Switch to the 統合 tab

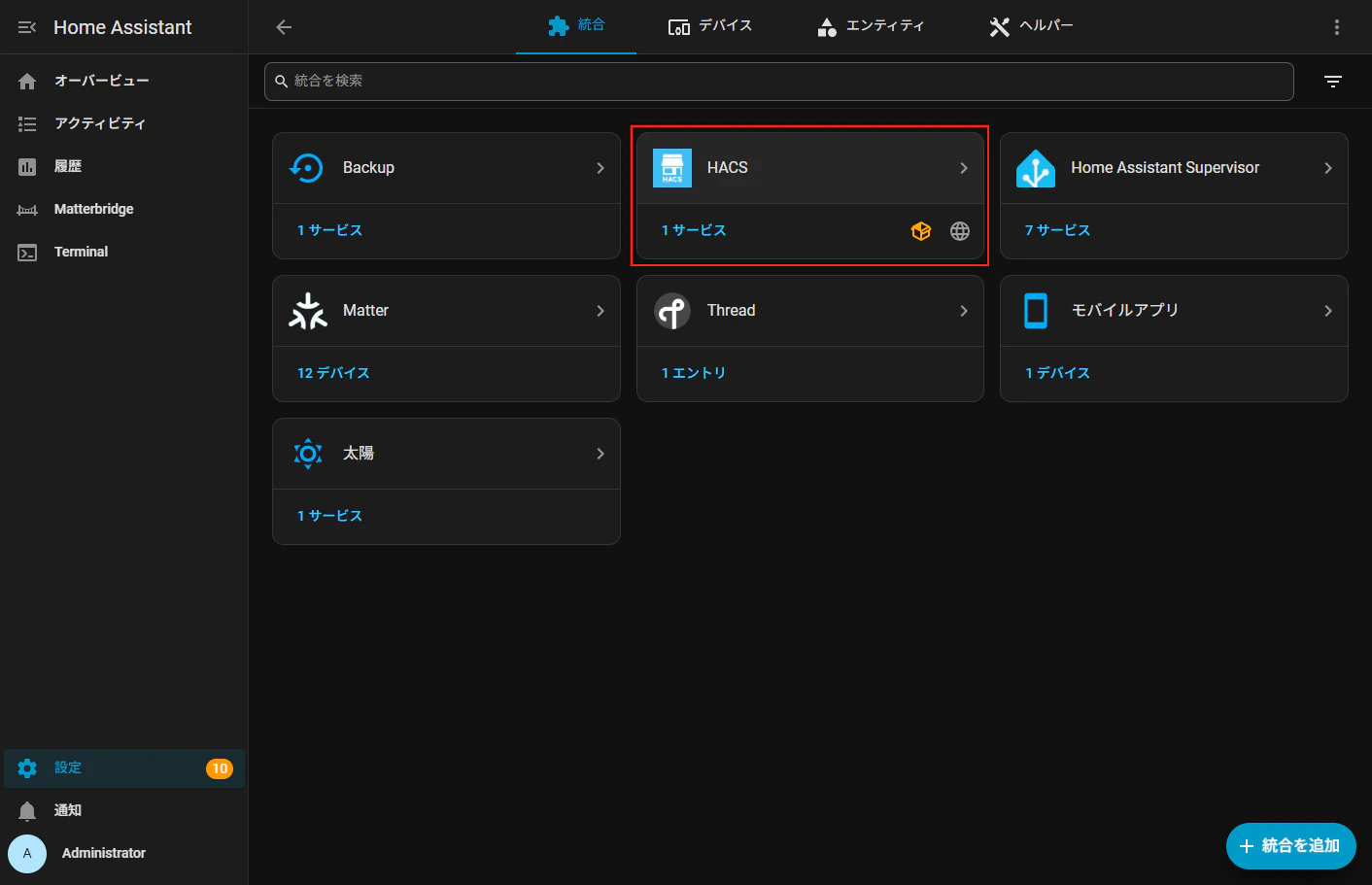coord(576,26)
